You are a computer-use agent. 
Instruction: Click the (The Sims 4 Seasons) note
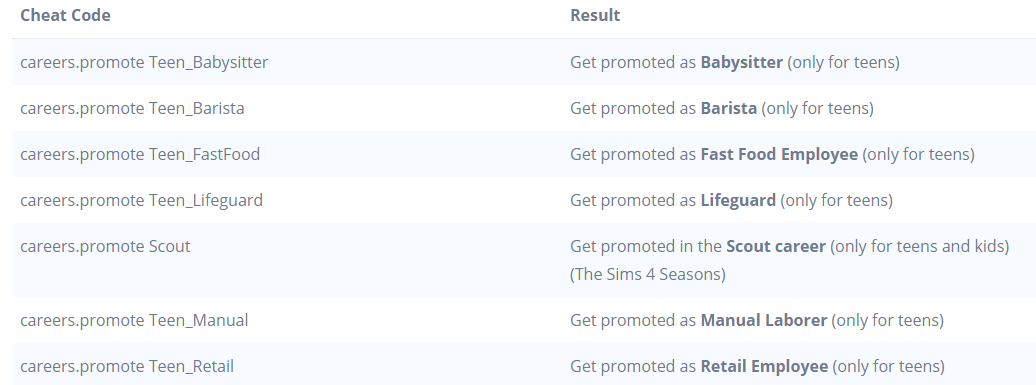(x=648, y=274)
